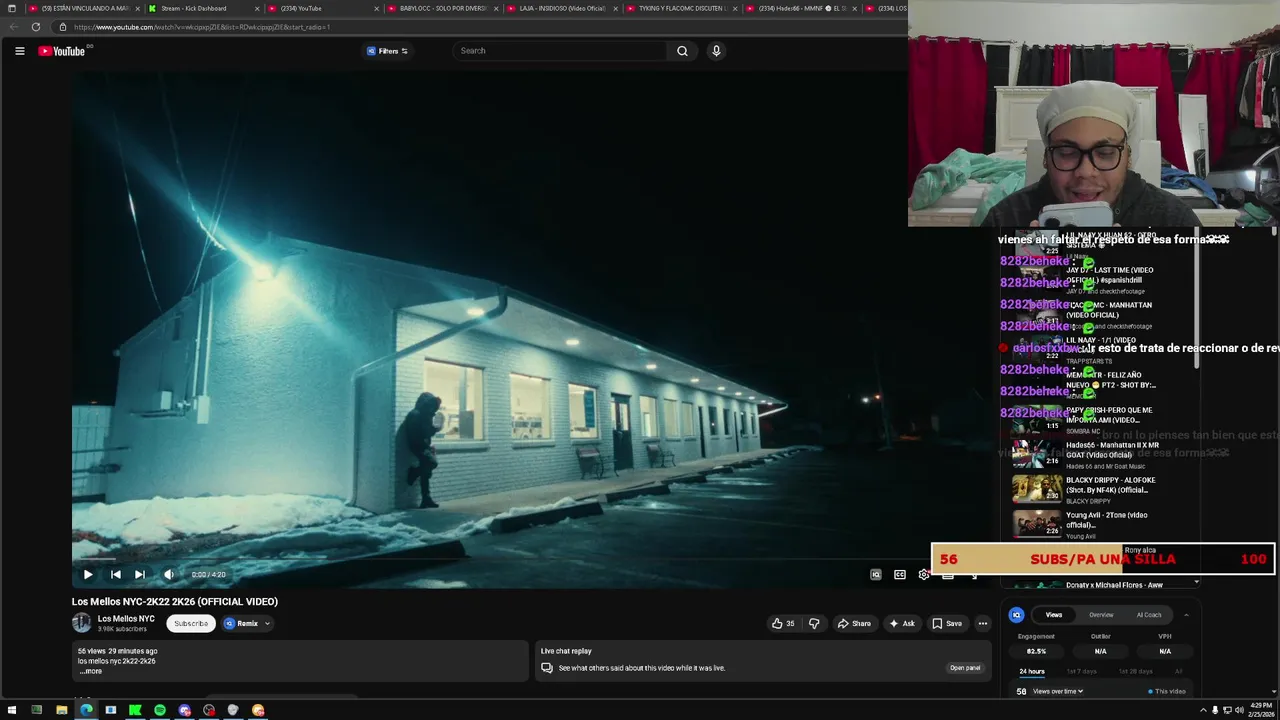Dislike the video
The height and width of the screenshot is (720, 1280).
[814, 623]
